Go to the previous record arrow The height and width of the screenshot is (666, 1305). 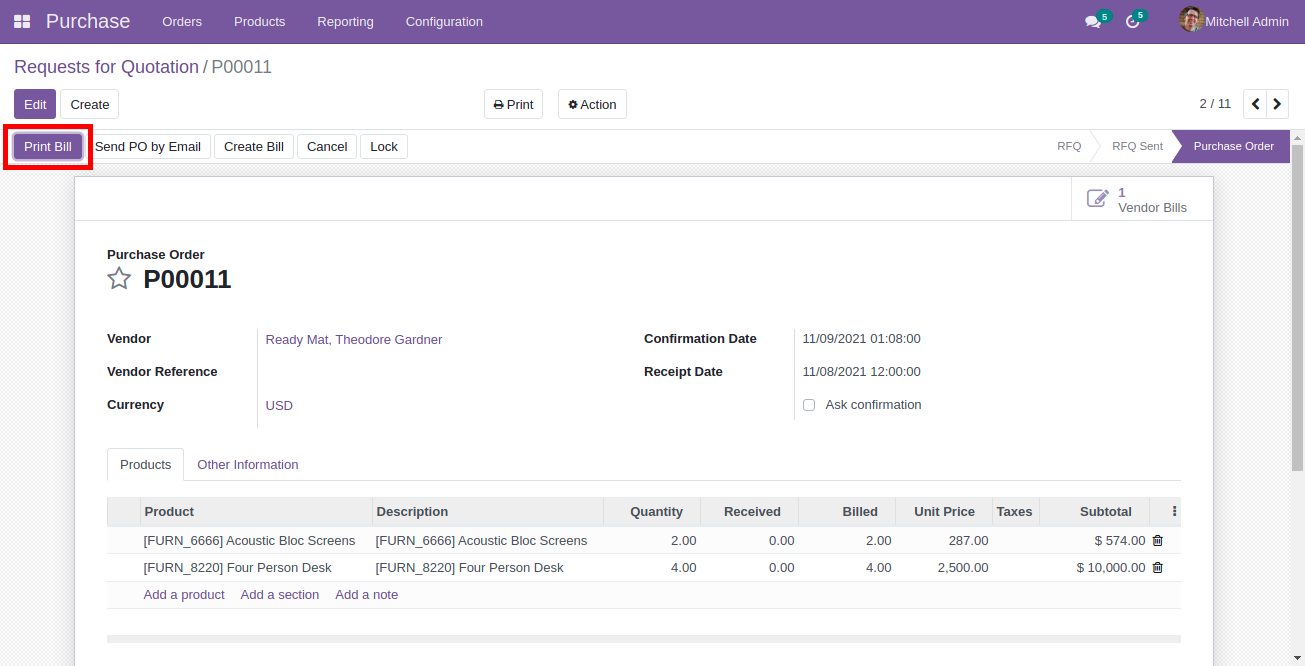(x=1255, y=104)
